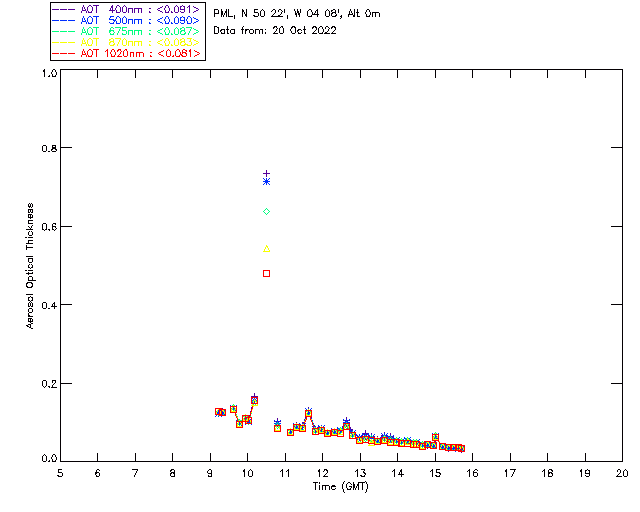Click the x-axis label 20
The width and height of the screenshot is (640, 512).
pos(622,473)
